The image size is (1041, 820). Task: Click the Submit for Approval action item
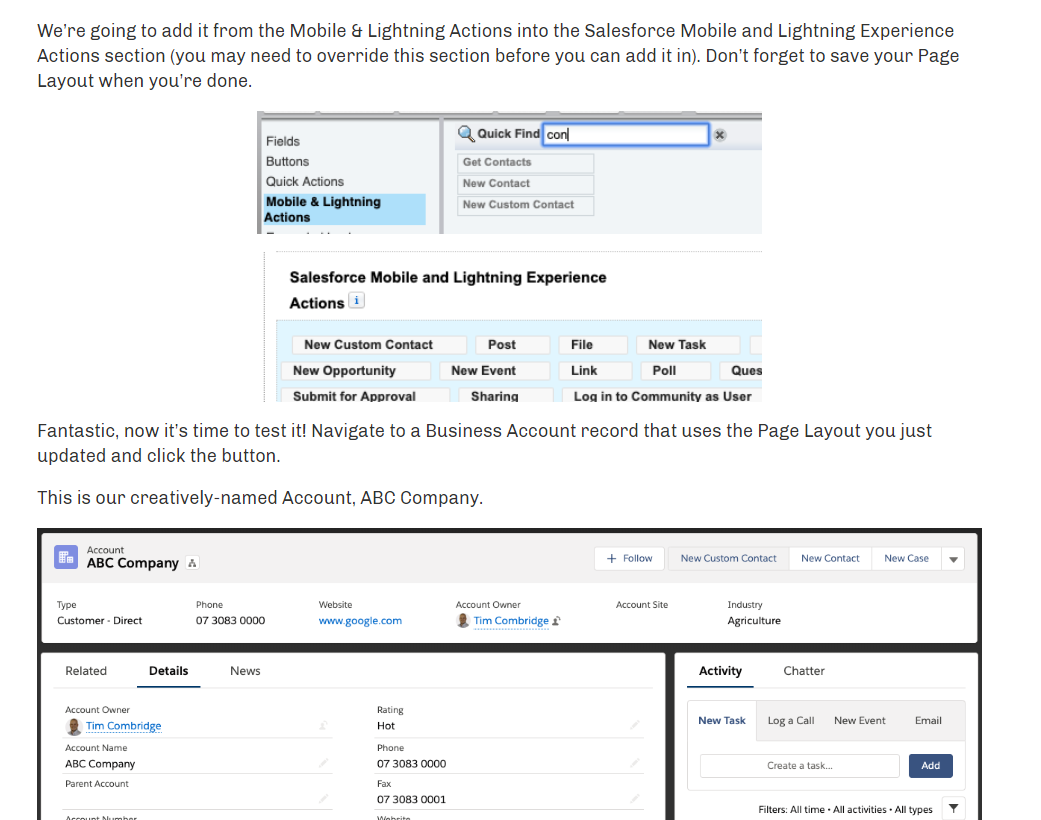[x=366, y=396]
